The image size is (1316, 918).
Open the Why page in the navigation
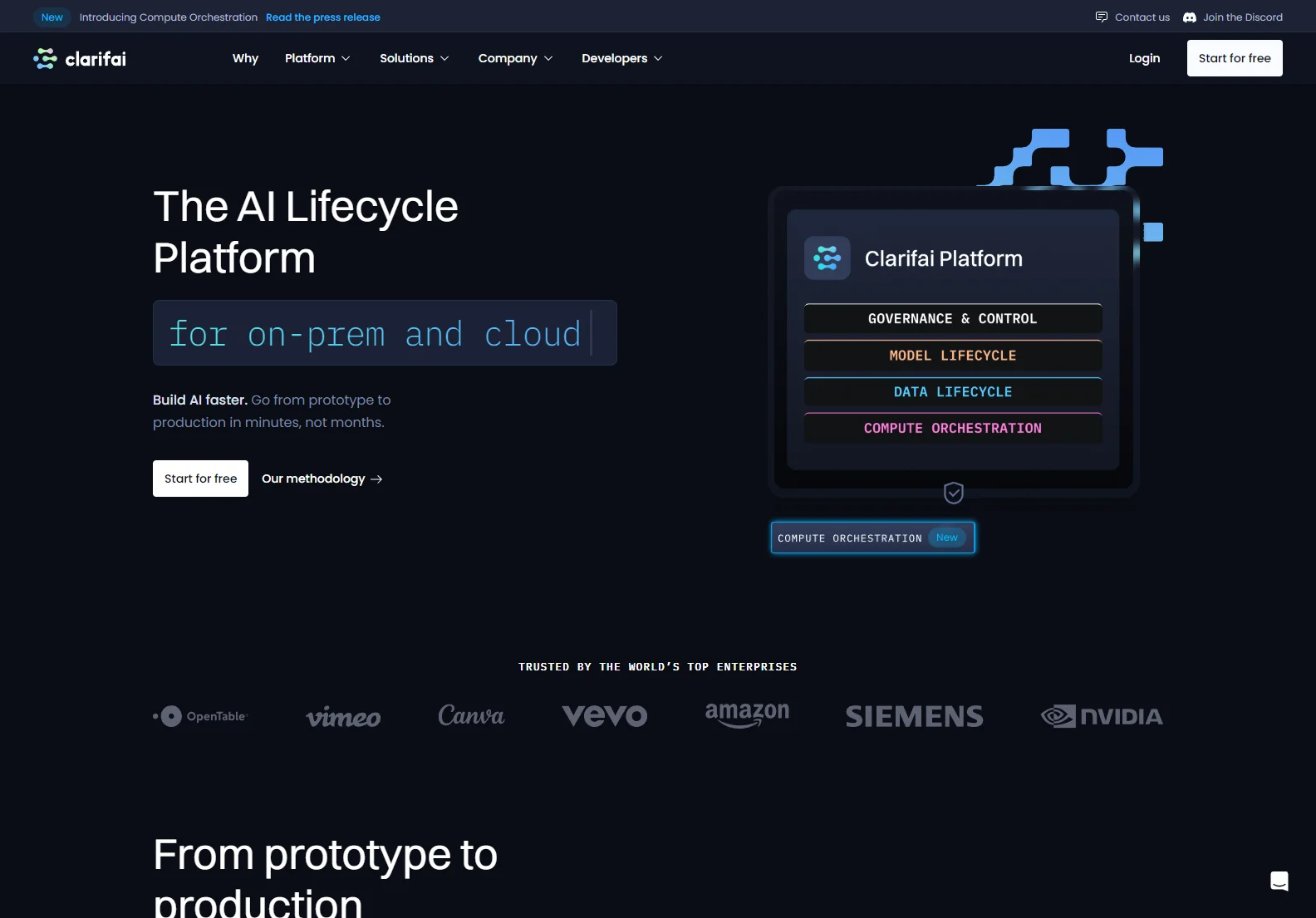point(245,58)
